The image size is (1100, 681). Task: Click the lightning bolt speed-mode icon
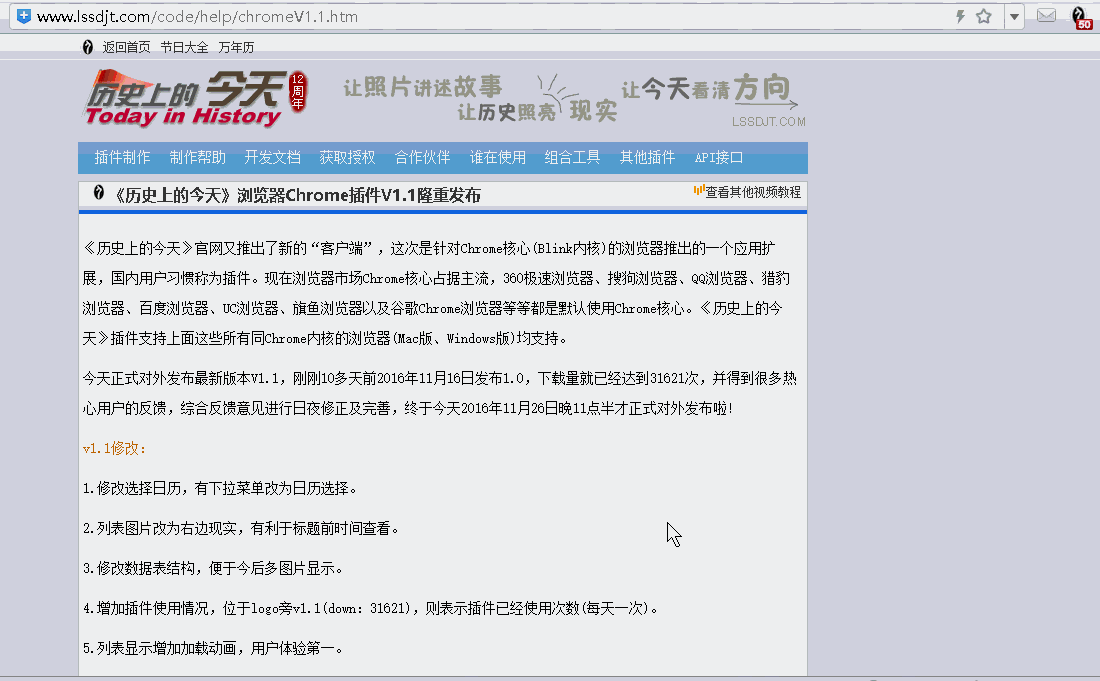960,16
